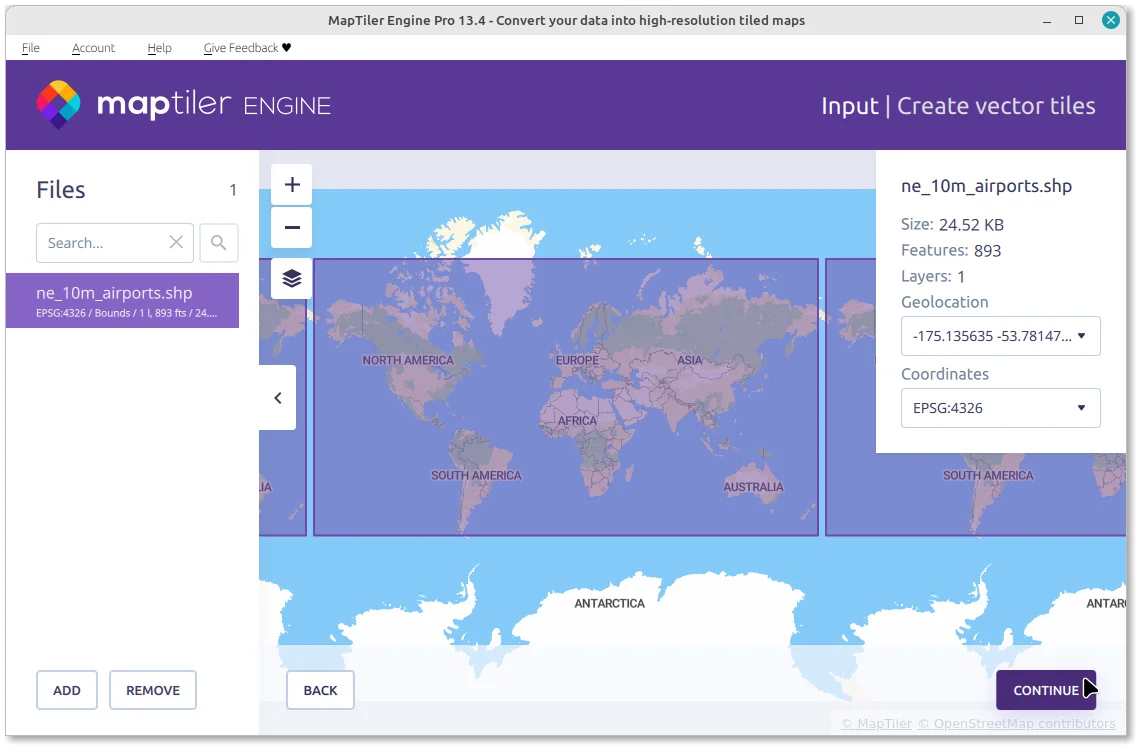The width and height of the screenshot is (1136, 745).
Task: Click the Layers: 1 text
Action: [932, 276]
